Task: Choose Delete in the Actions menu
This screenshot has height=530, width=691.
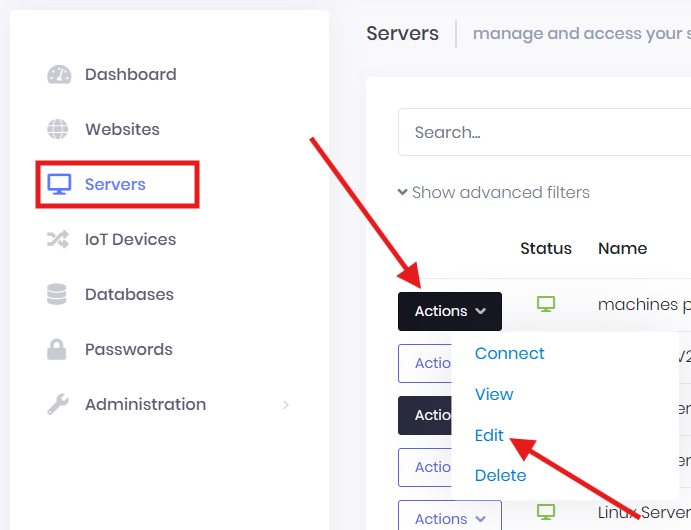Action: (500, 476)
